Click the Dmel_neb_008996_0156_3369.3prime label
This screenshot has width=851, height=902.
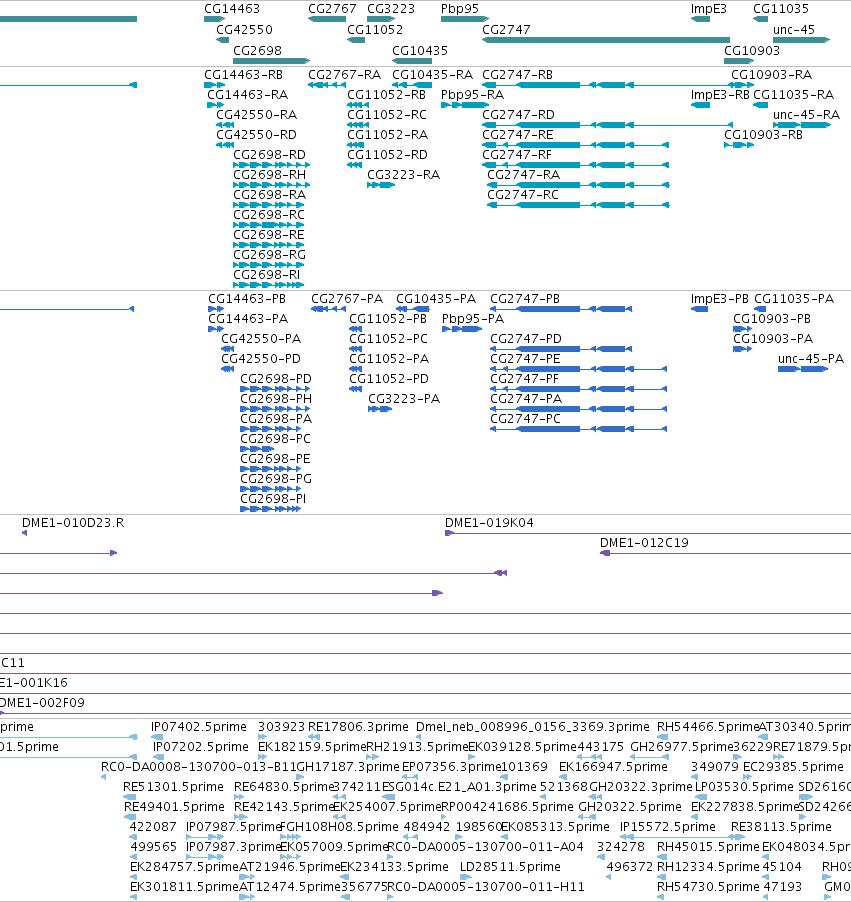(532, 727)
